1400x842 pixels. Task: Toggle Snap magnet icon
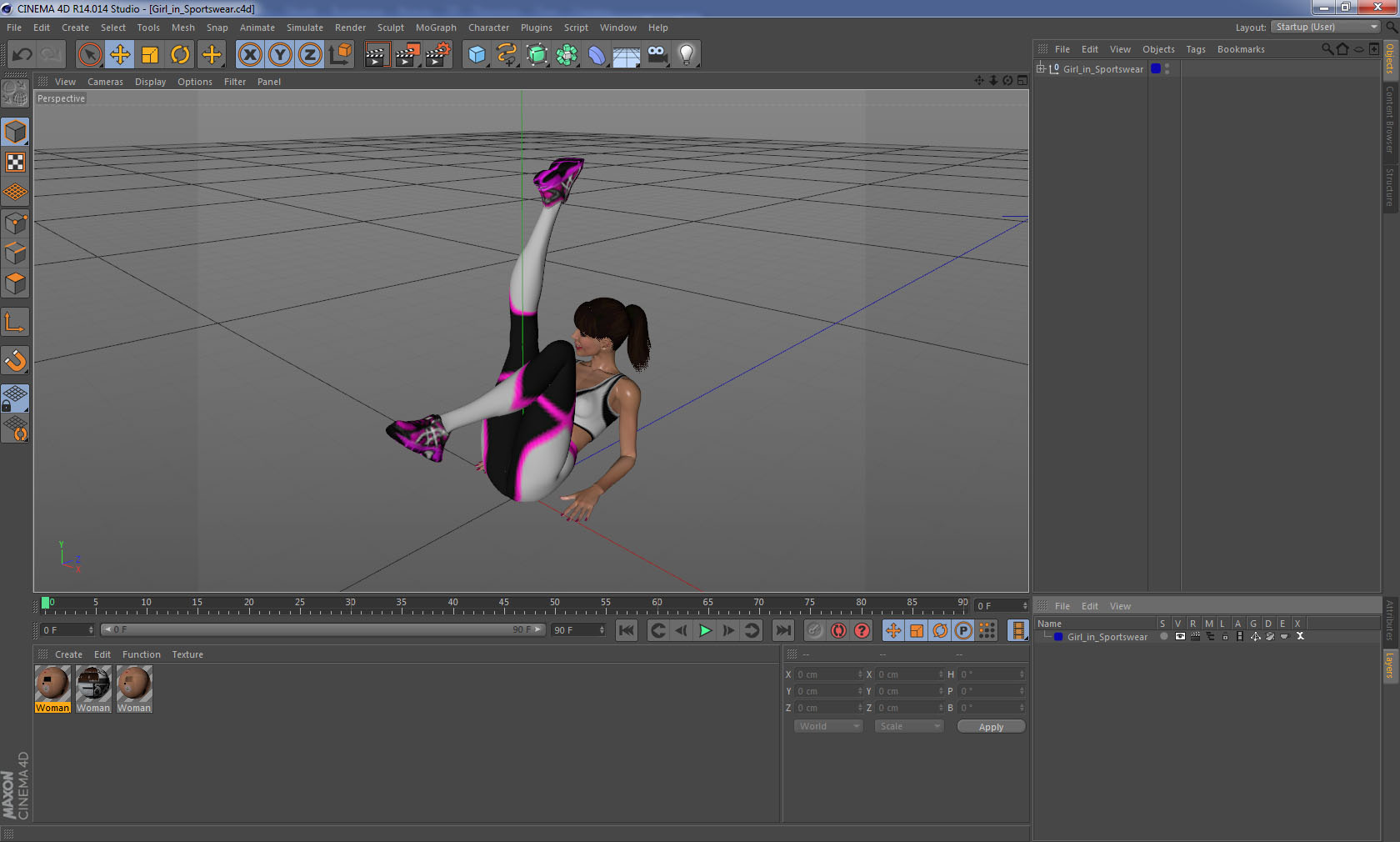[15, 360]
